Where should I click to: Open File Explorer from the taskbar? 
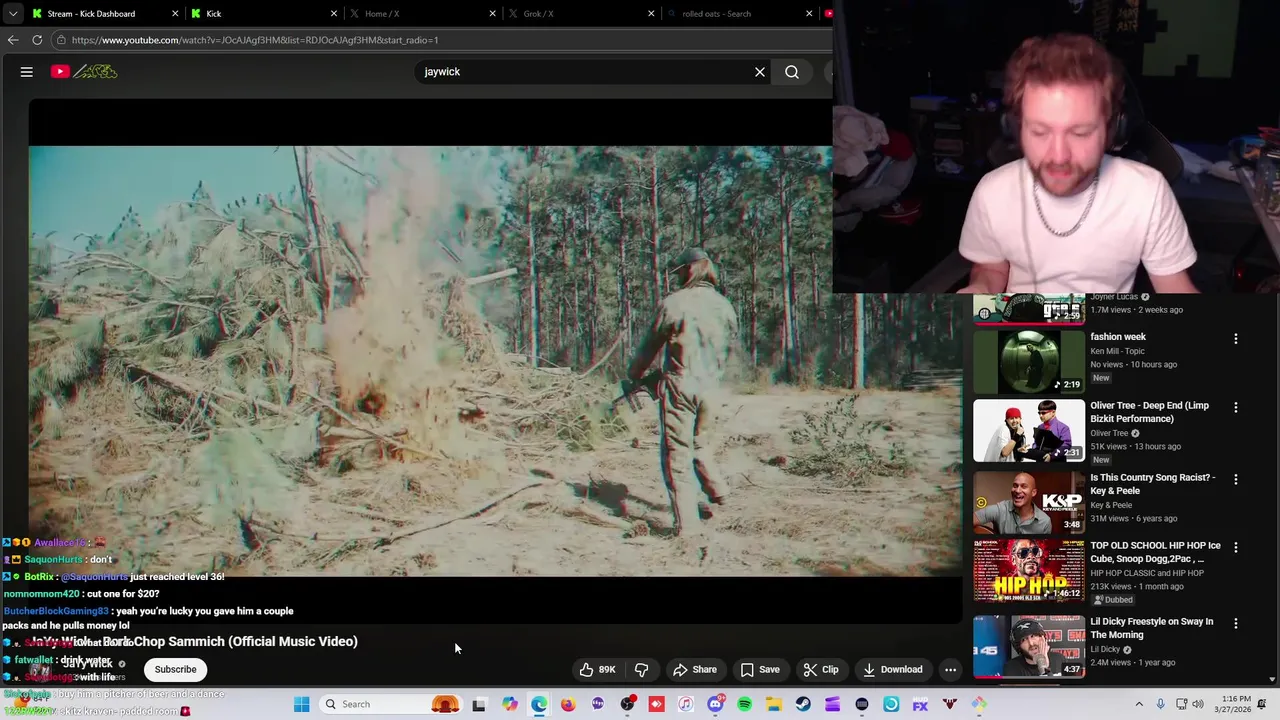click(x=774, y=704)
